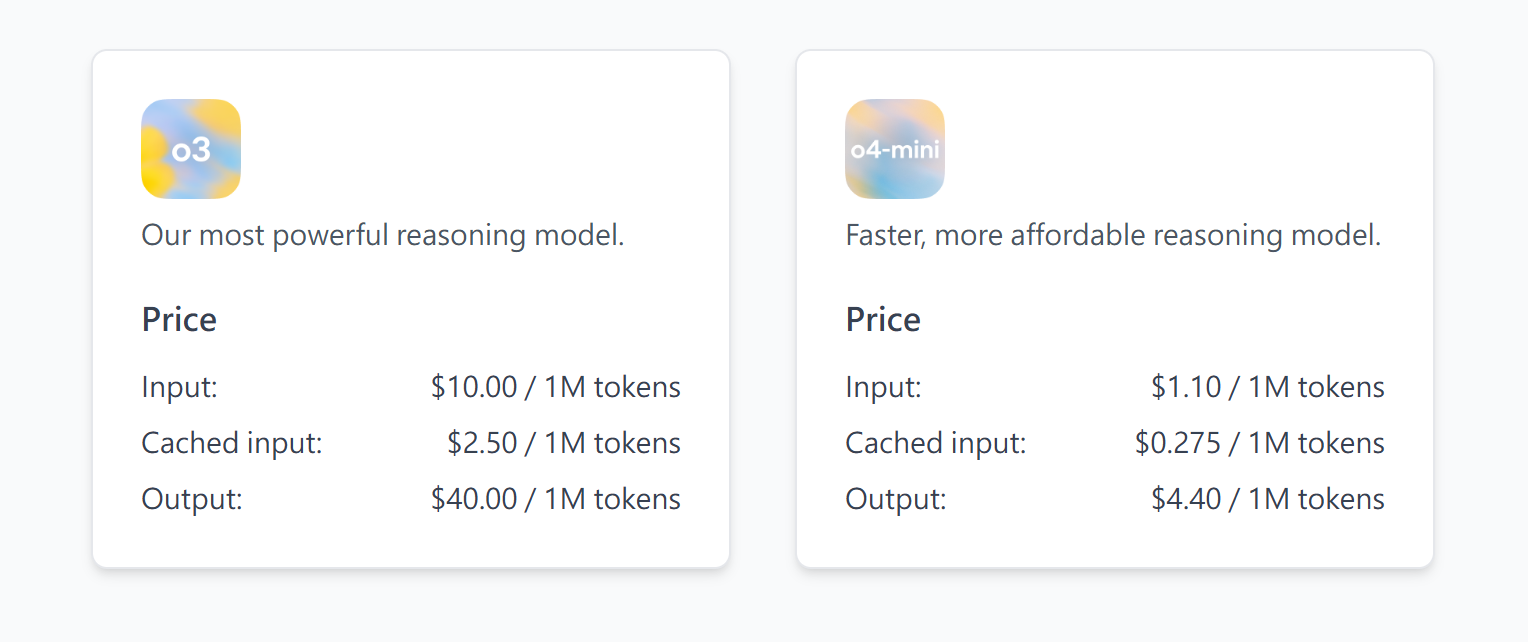Screen dimensions: 1528x642
Task: Click the o4-mini model icon
Action: [895, 149]
